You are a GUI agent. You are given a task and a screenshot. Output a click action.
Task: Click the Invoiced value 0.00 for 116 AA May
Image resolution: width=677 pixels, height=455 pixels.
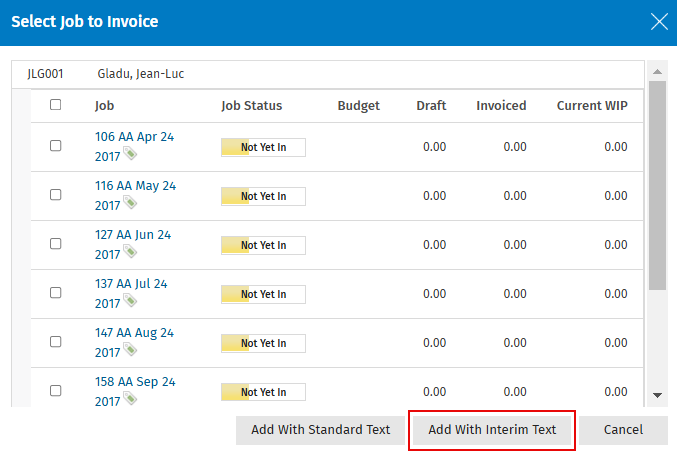pos(515,196)
